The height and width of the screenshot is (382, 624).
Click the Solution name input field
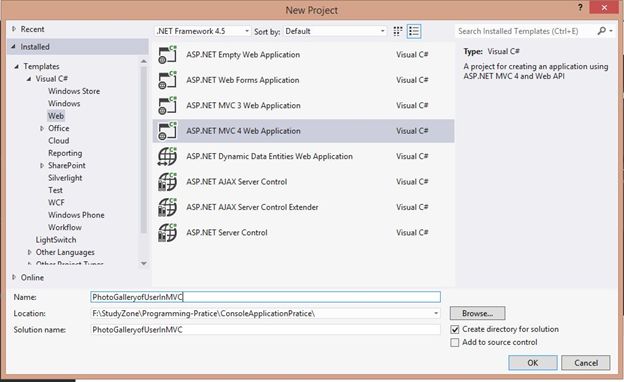pos(265,329)
